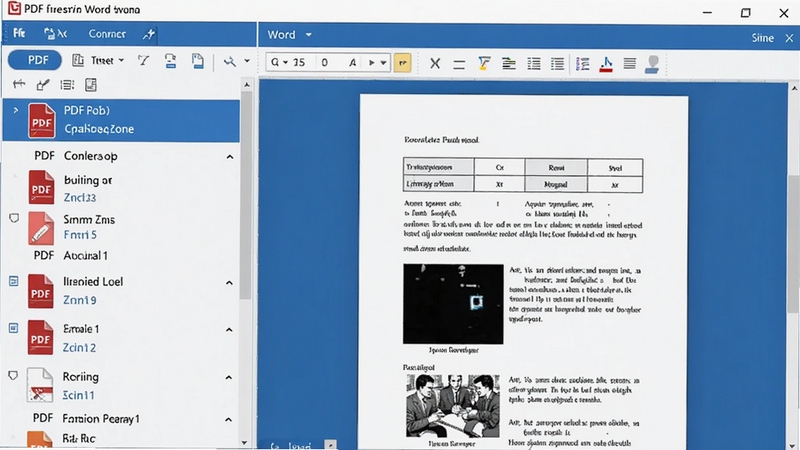Click the field showing 0
Screen dimensions: 800x450
324,63
